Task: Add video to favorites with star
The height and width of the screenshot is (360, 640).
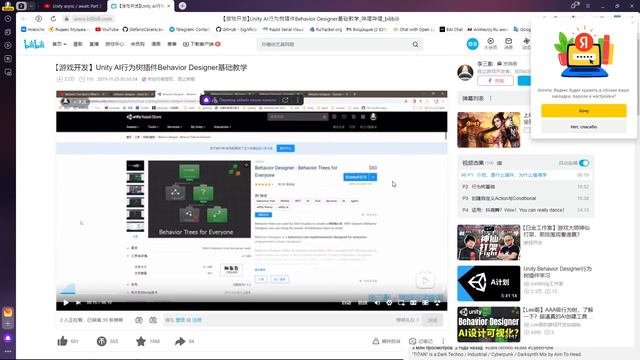Action: (141, 341)
